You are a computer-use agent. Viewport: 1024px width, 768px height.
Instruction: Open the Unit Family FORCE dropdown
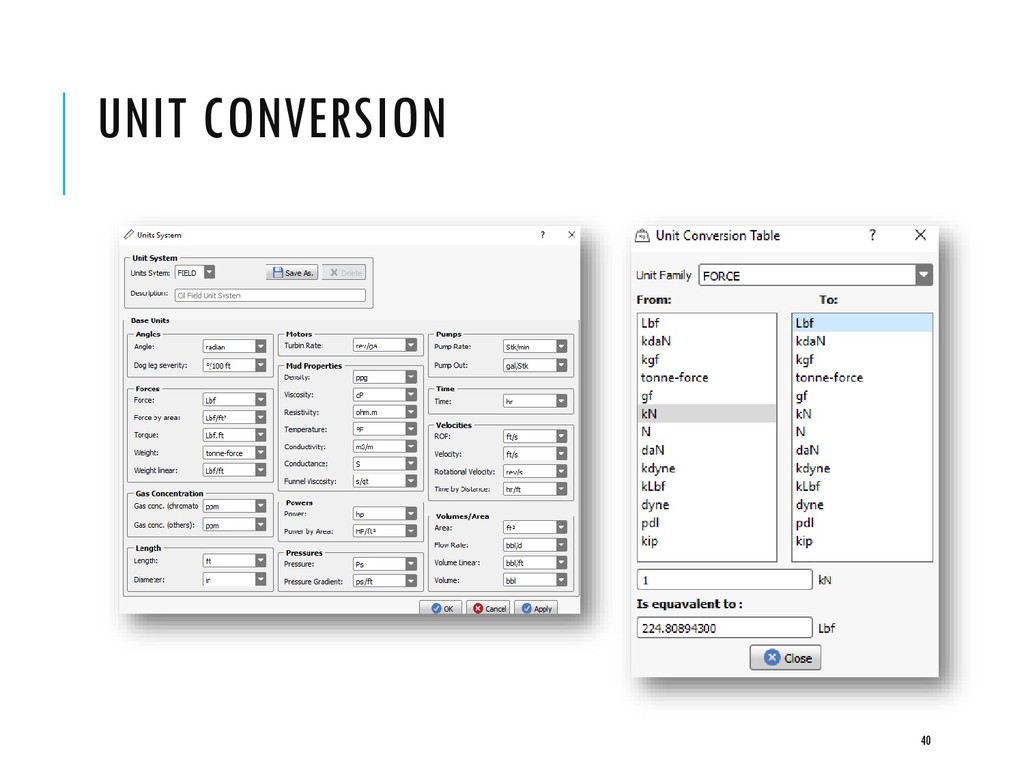click(923, 275)
